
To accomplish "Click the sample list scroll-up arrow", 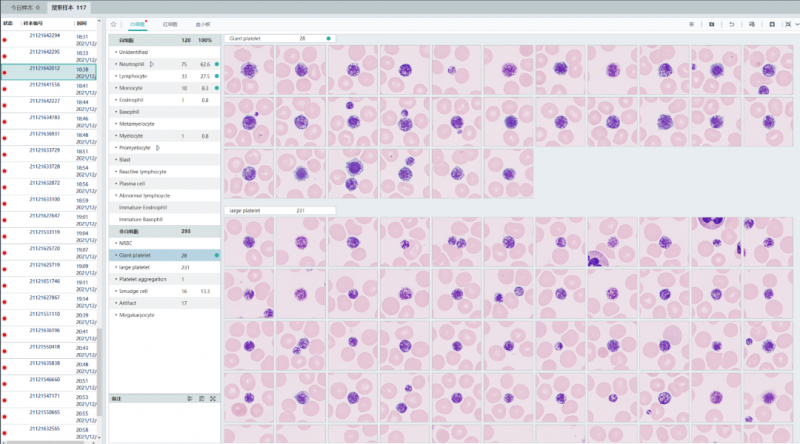I will [x=99, y=22].
